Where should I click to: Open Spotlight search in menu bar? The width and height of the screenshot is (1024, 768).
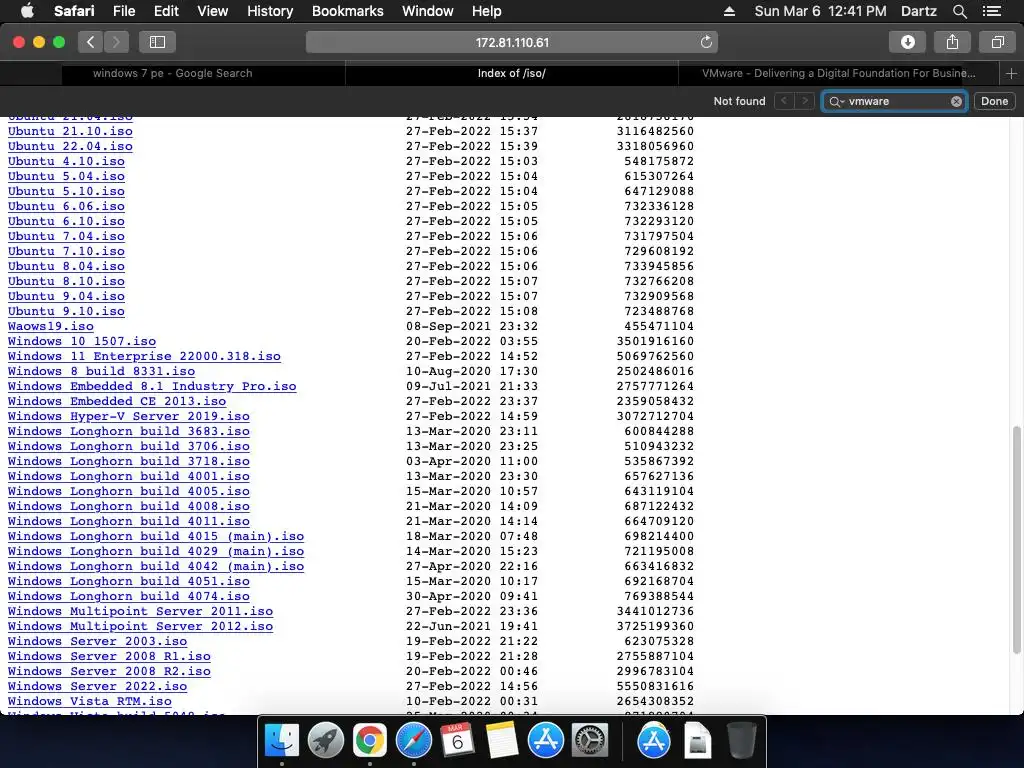[959, 11]
